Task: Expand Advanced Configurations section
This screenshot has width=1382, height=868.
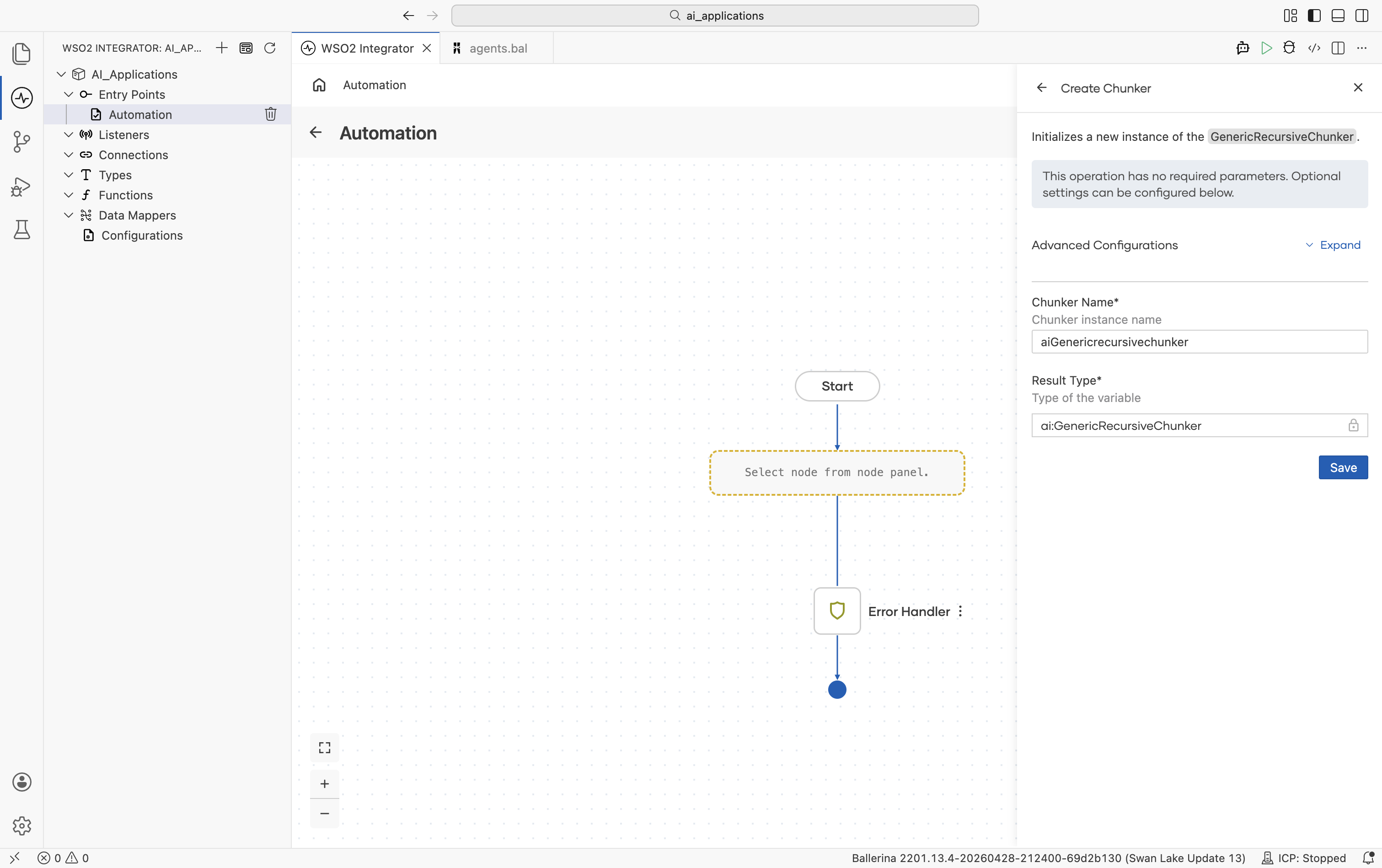Action: (1333, 245)
